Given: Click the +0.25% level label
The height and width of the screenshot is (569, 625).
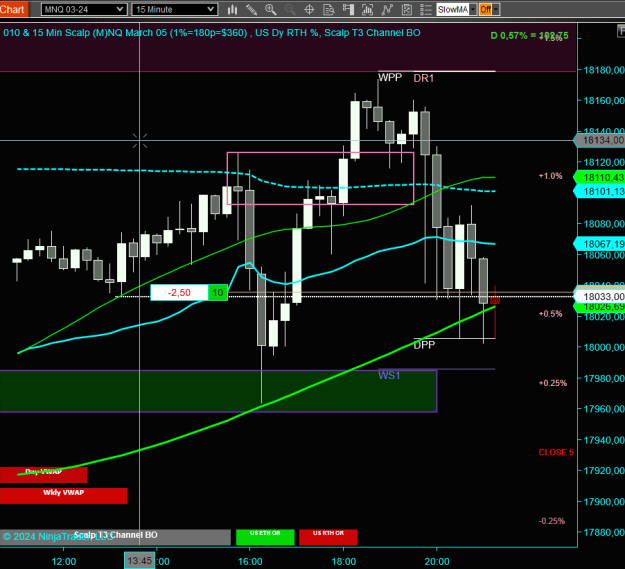Looking at the screenshot, I should coord(552,383).
